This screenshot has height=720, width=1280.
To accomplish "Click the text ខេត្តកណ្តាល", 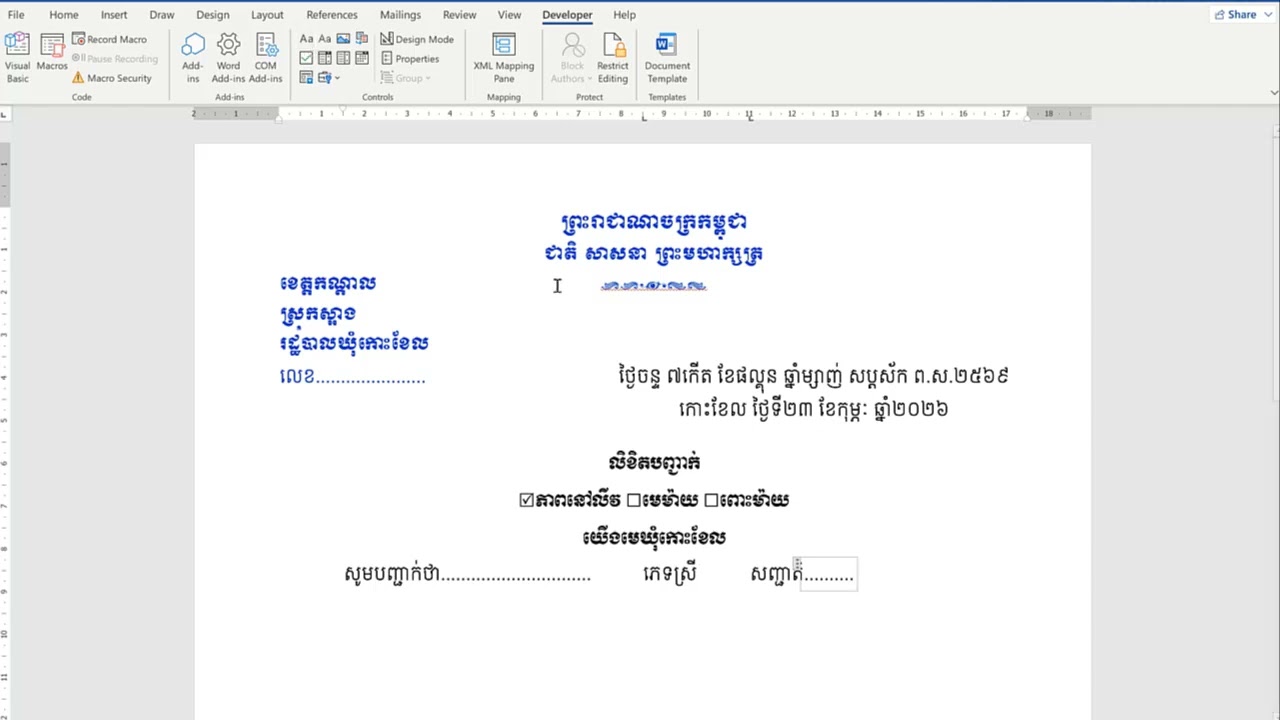I will pos(328,284).
